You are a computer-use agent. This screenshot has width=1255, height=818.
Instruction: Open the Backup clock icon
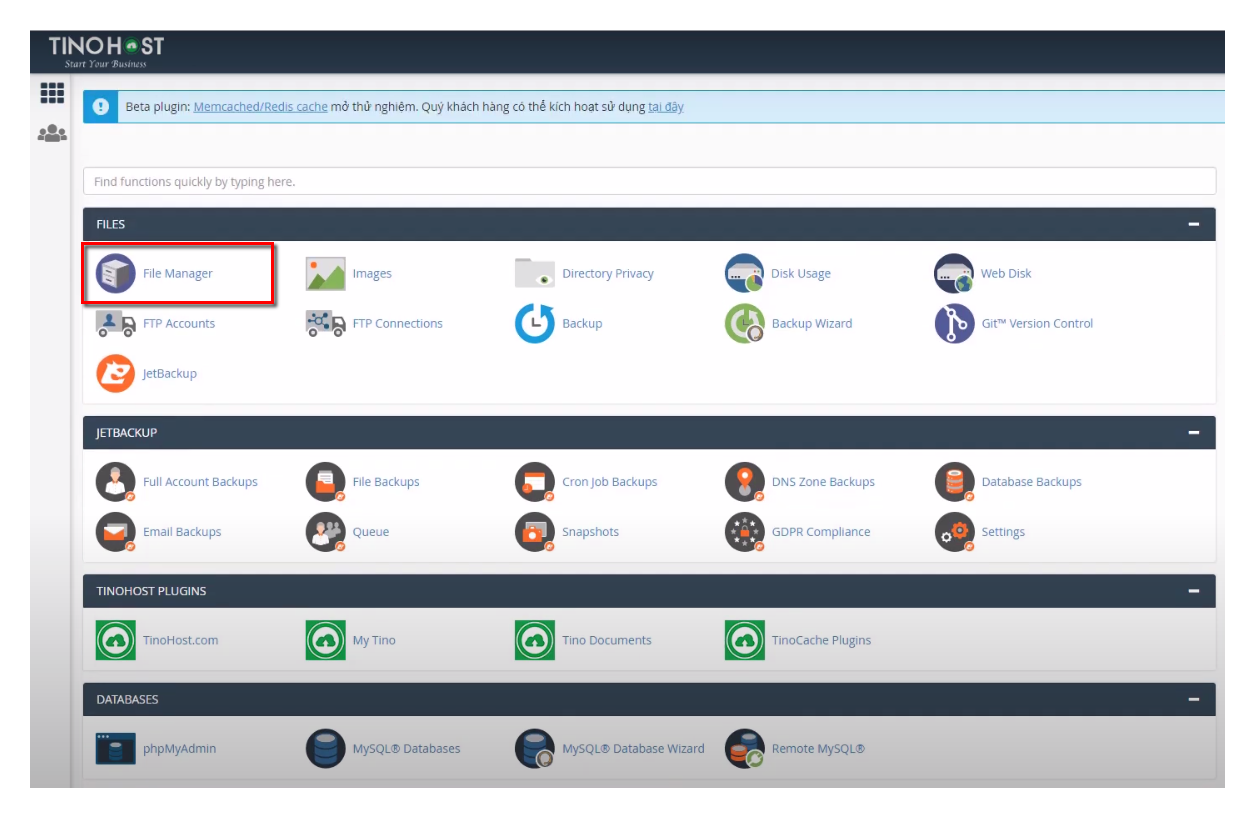(535, 323)
